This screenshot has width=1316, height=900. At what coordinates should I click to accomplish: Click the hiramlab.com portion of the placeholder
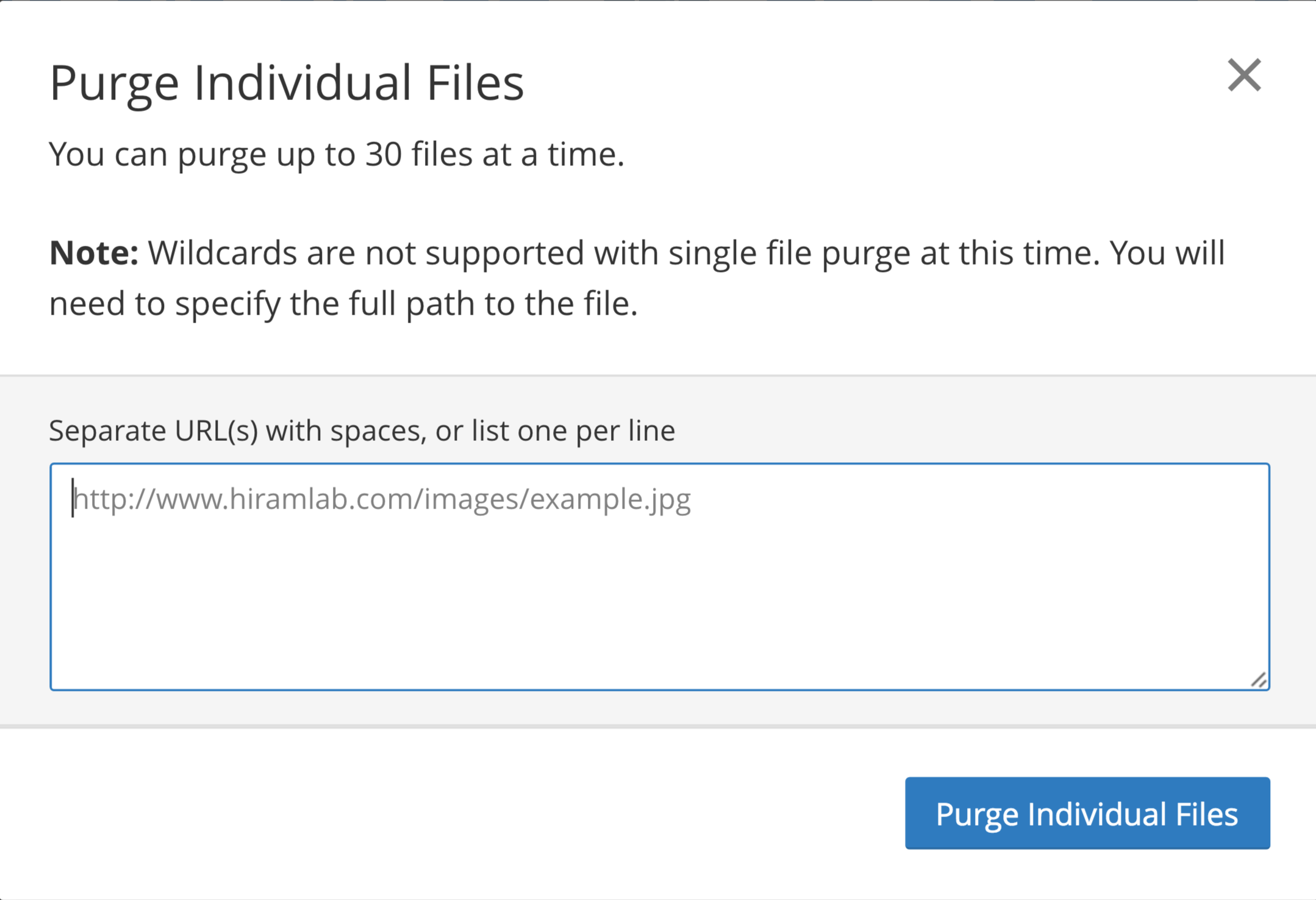click(x=321, y=499)
